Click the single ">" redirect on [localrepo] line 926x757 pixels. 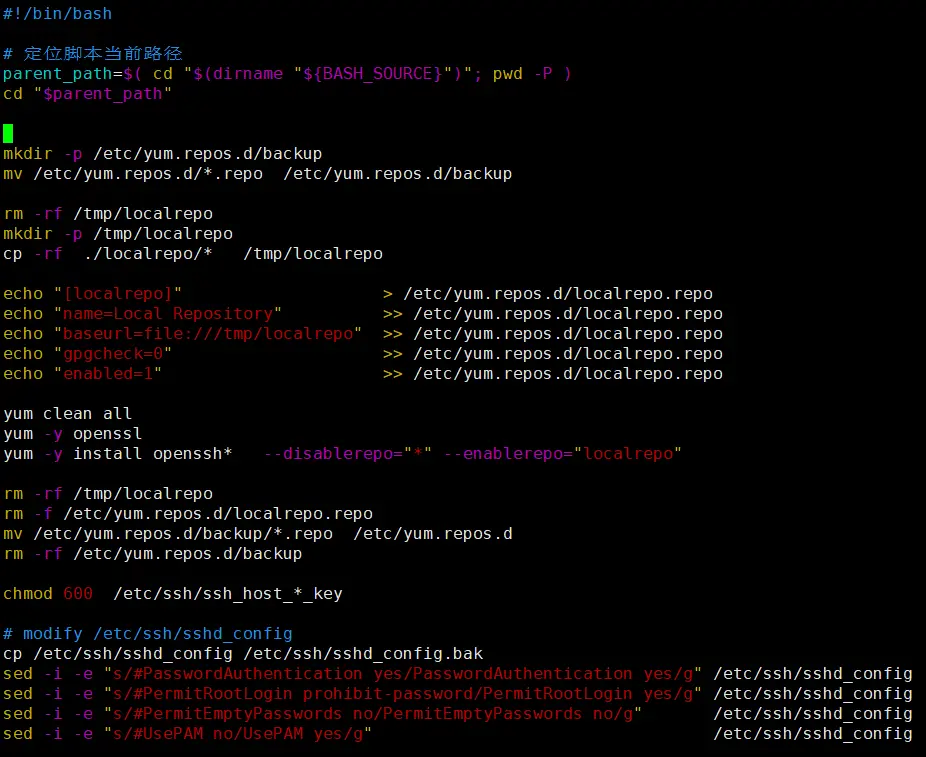[387, 293]
